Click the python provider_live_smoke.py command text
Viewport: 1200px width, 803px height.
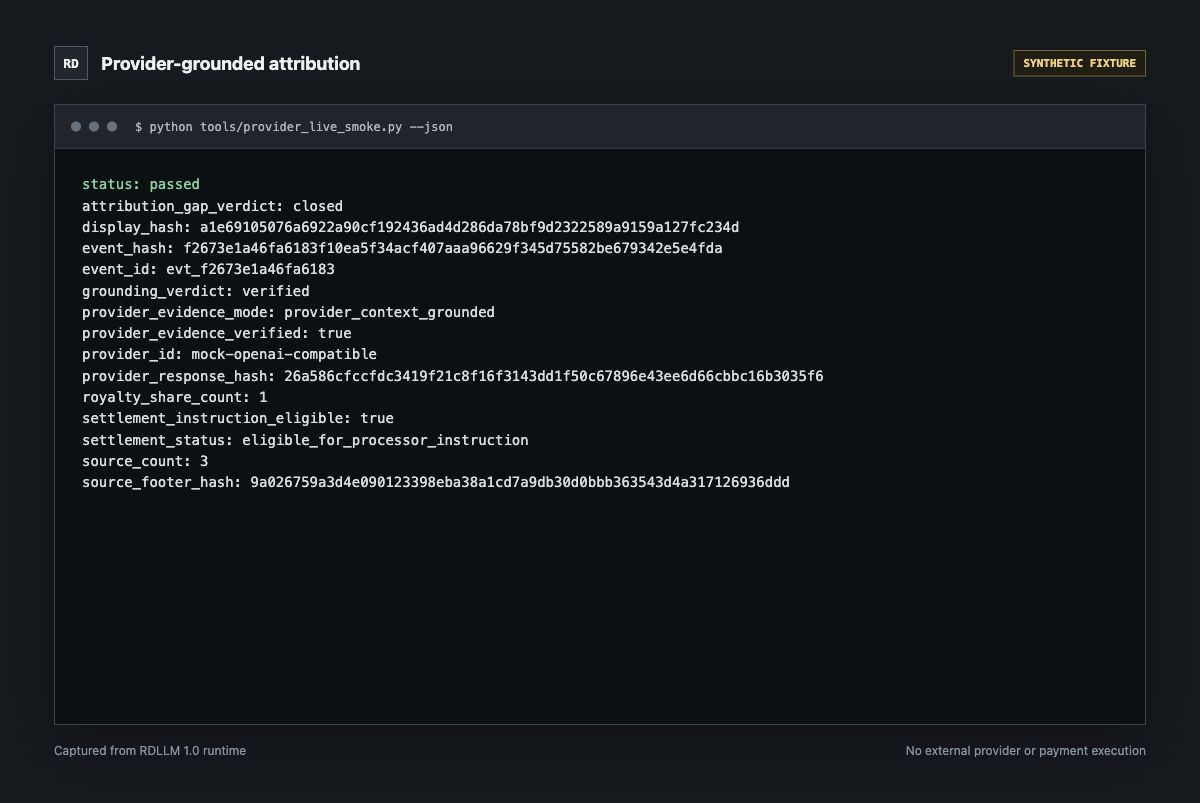(294, 127)
